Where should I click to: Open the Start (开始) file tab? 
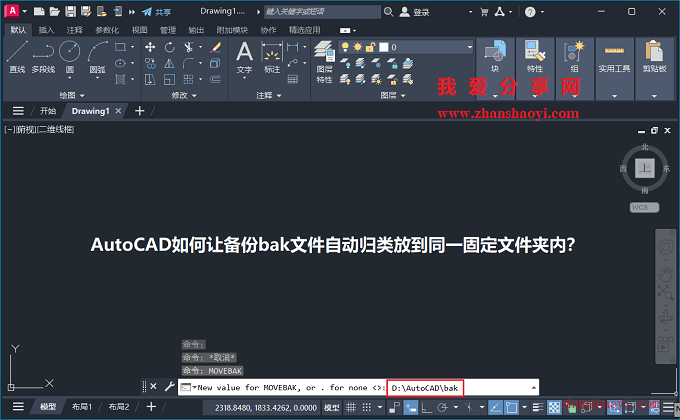[48, 111]
